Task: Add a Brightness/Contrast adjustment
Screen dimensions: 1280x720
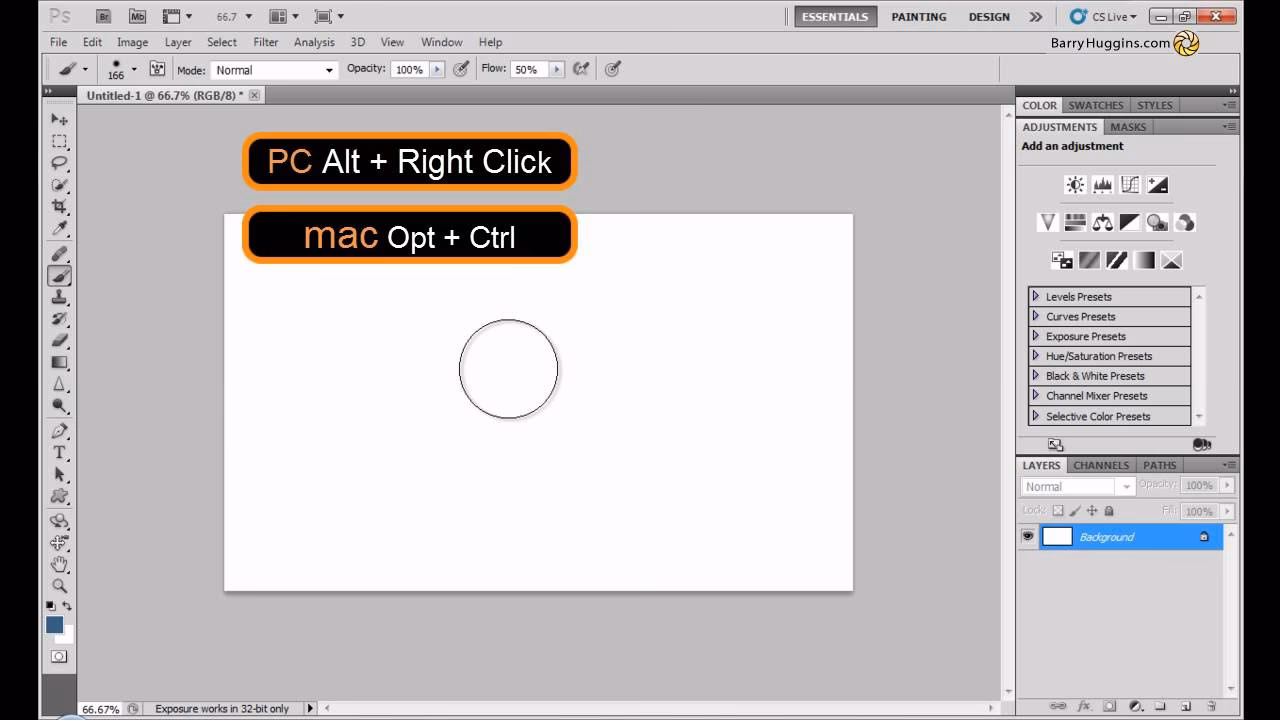Action: (x=1074, y=184)
